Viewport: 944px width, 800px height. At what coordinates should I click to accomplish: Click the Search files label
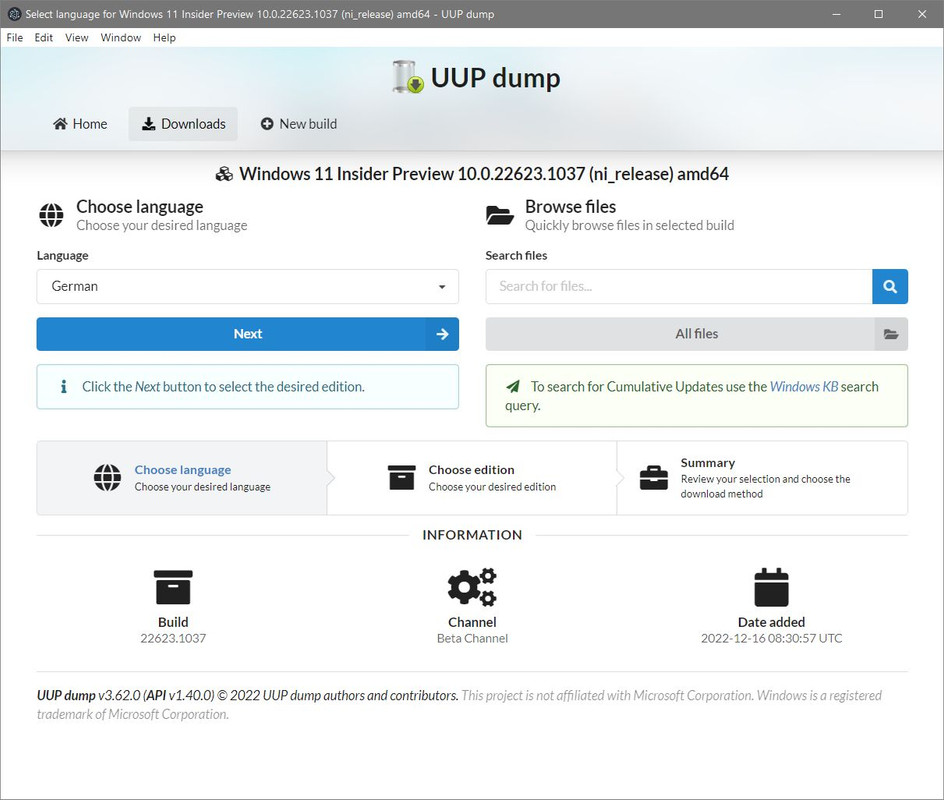click(x=516, y=255)
